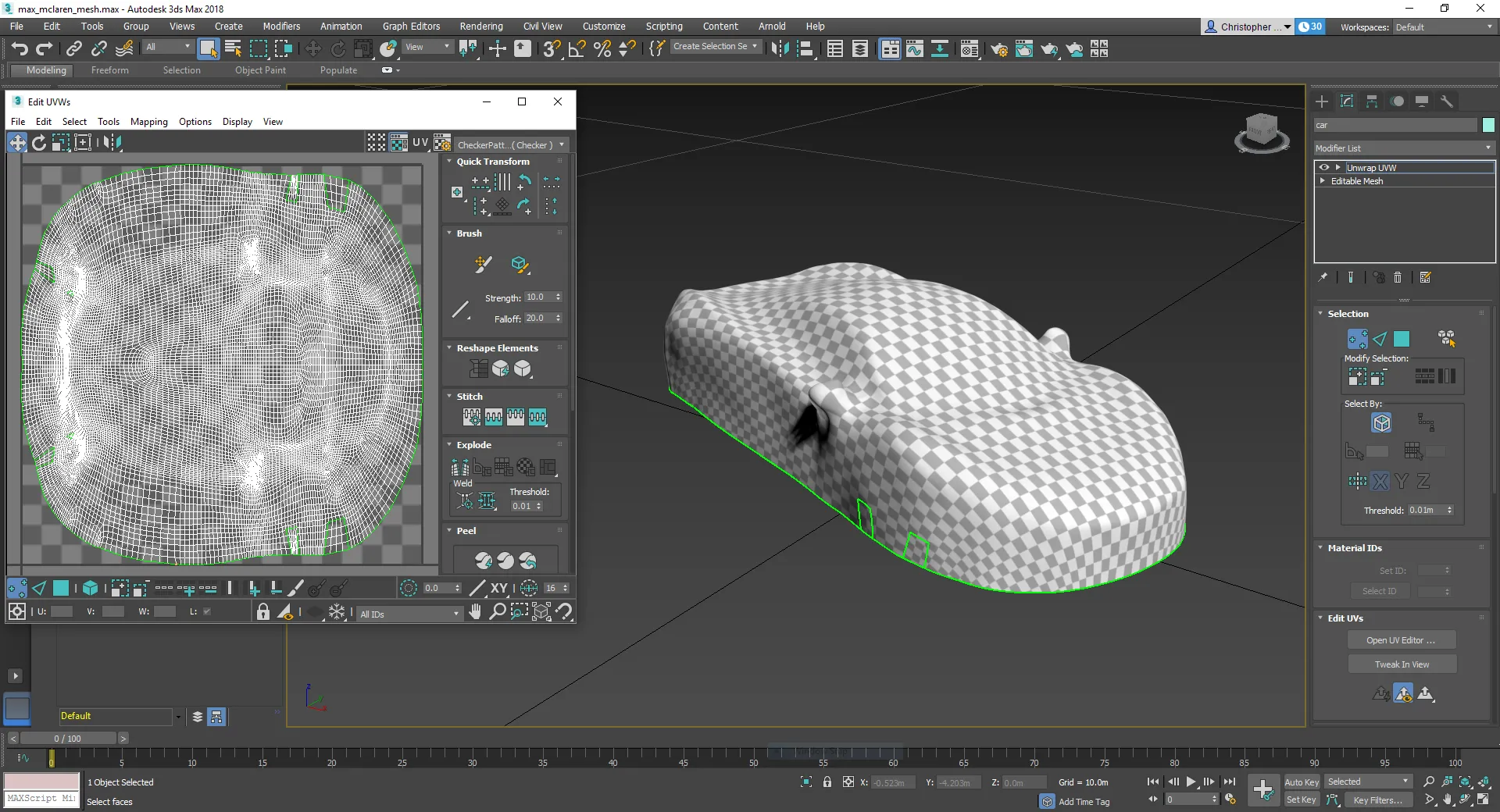Image resolution: width=1500 pixels, height=812 pixels.
Task: Open the Mapping menu in Edit UVWs
Action: coord(148,122)
